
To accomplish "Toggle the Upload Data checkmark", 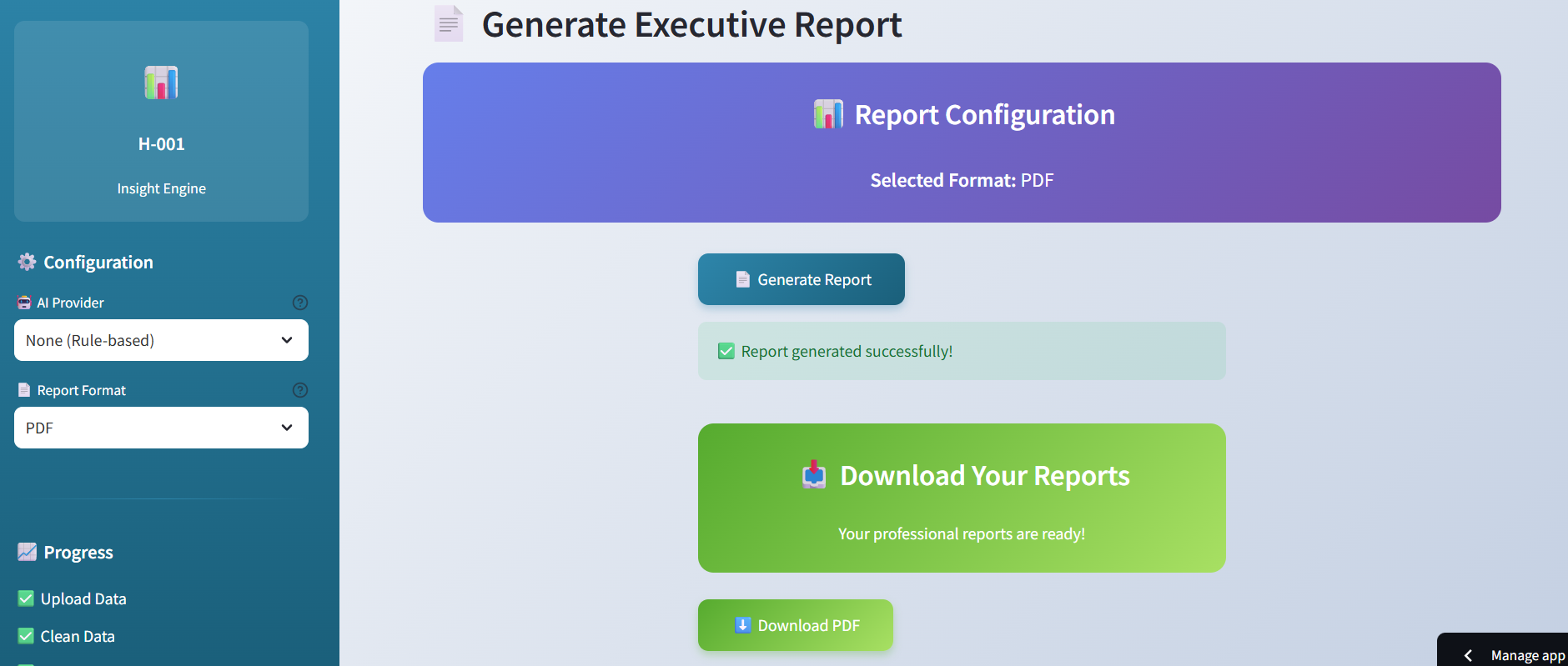I will coord(26,598).
